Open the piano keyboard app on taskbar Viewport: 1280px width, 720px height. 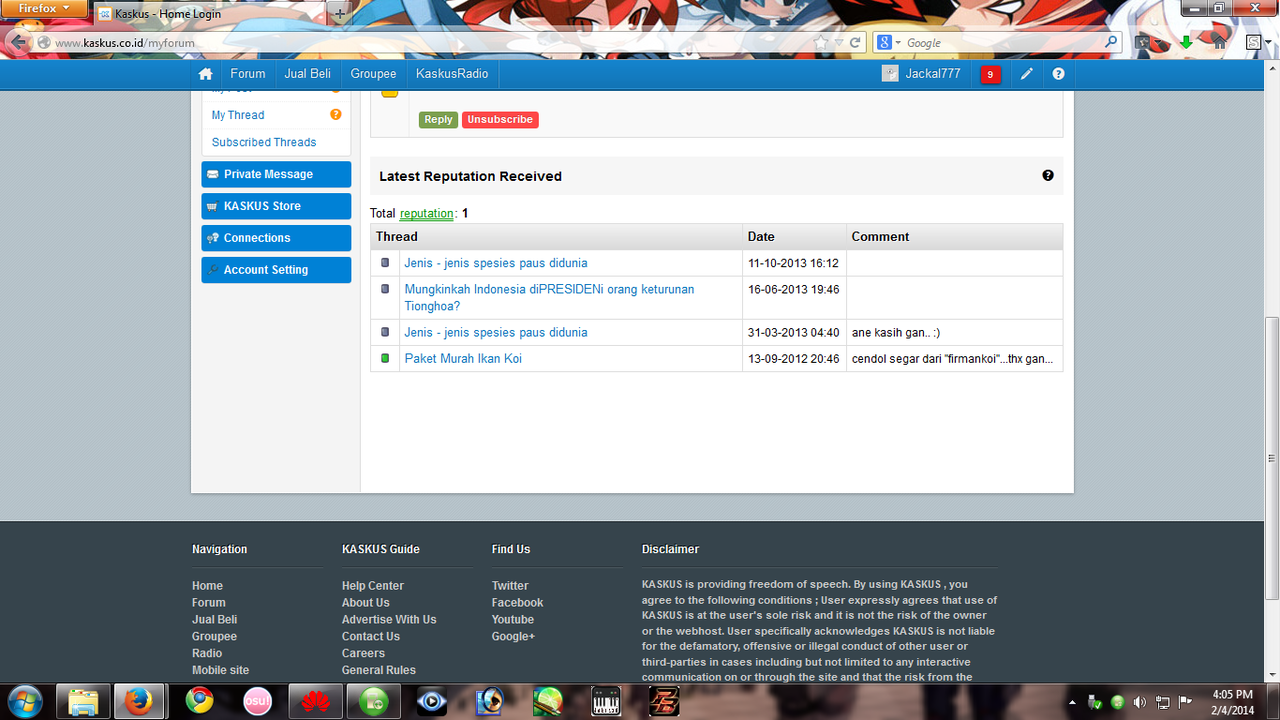click(606, 701)
